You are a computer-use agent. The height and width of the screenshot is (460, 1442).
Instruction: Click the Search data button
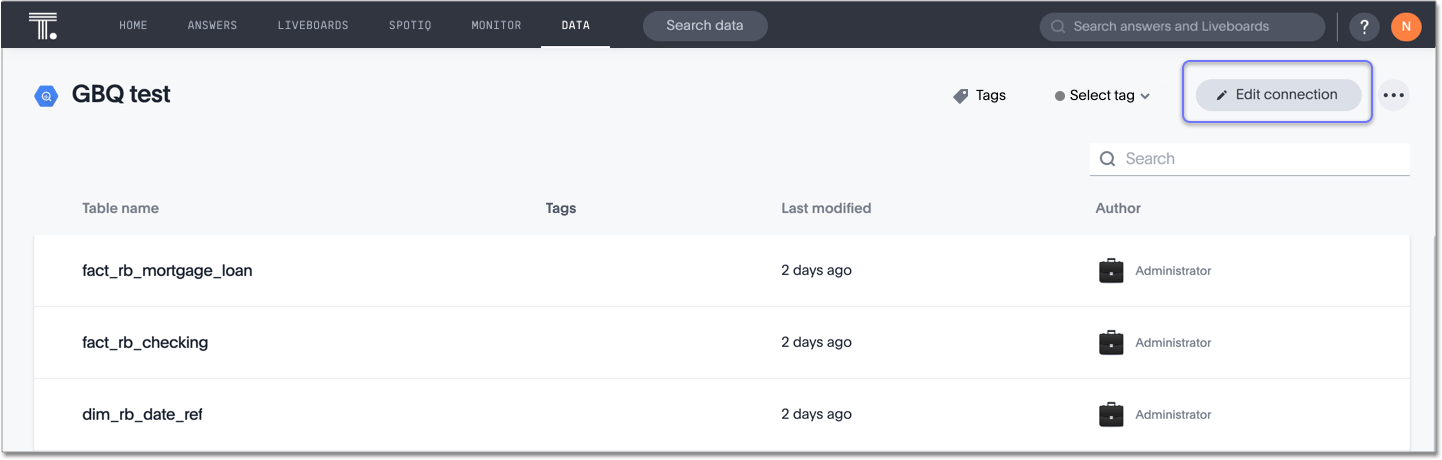pyautogui.click(x=705, y=26)
